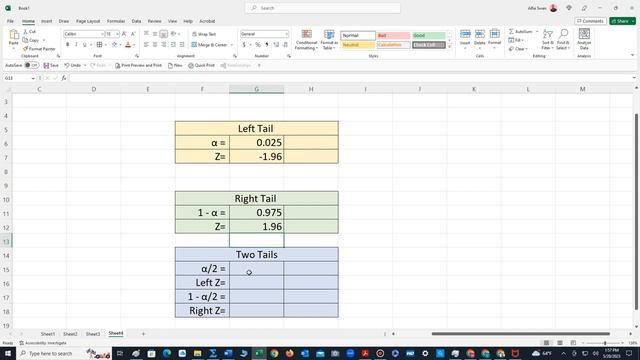This screenshot has width=640, height=360.
Task: Toggle middle vertical alignment
Action: point(155,34)
